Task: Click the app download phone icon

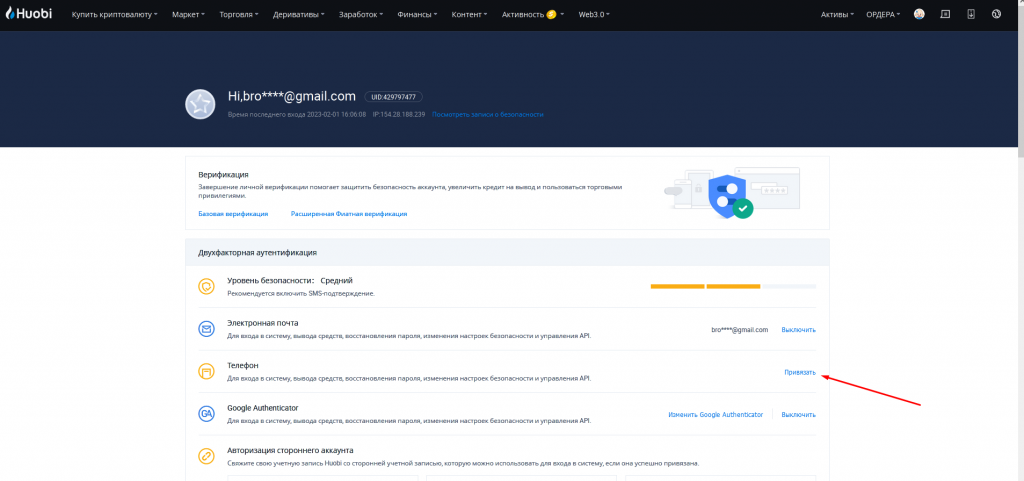Action: point(971,14)
